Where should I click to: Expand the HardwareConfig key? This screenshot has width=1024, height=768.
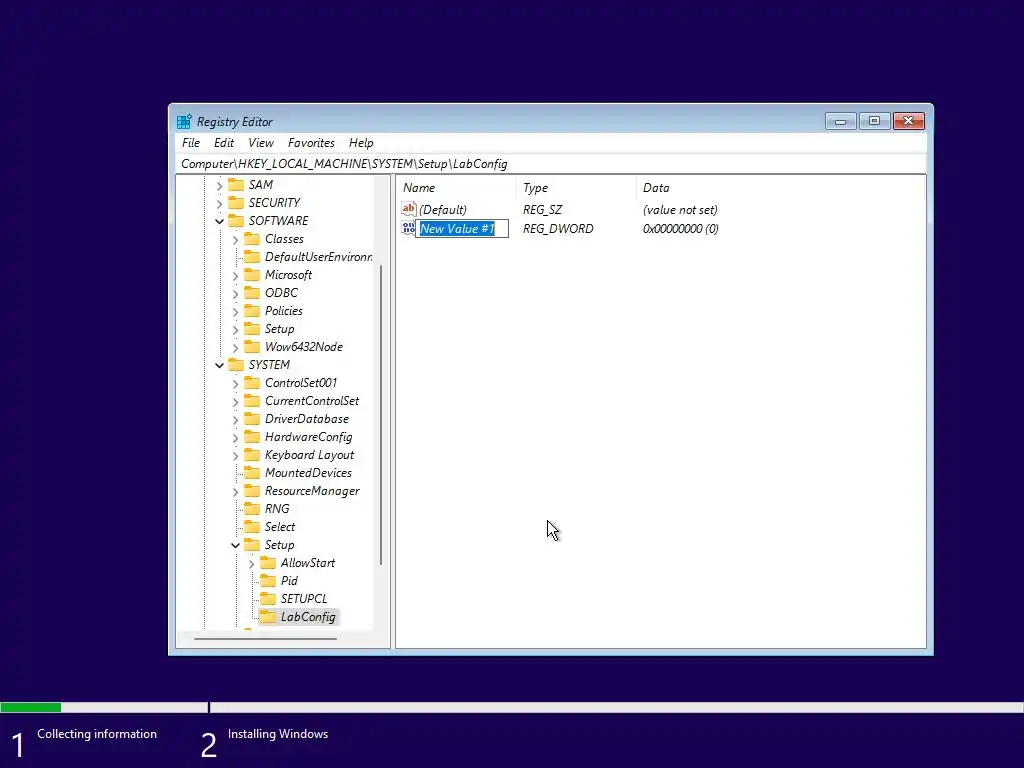[x=235, y=438]
